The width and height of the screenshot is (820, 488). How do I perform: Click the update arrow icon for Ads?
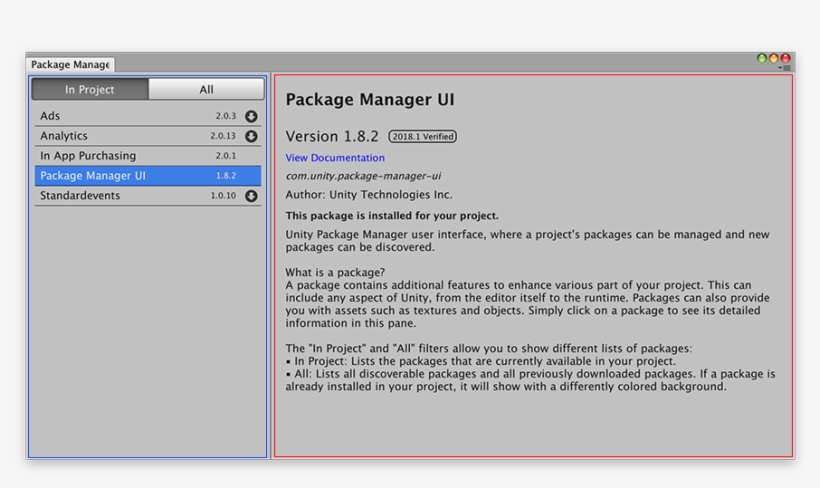point(251,116)
